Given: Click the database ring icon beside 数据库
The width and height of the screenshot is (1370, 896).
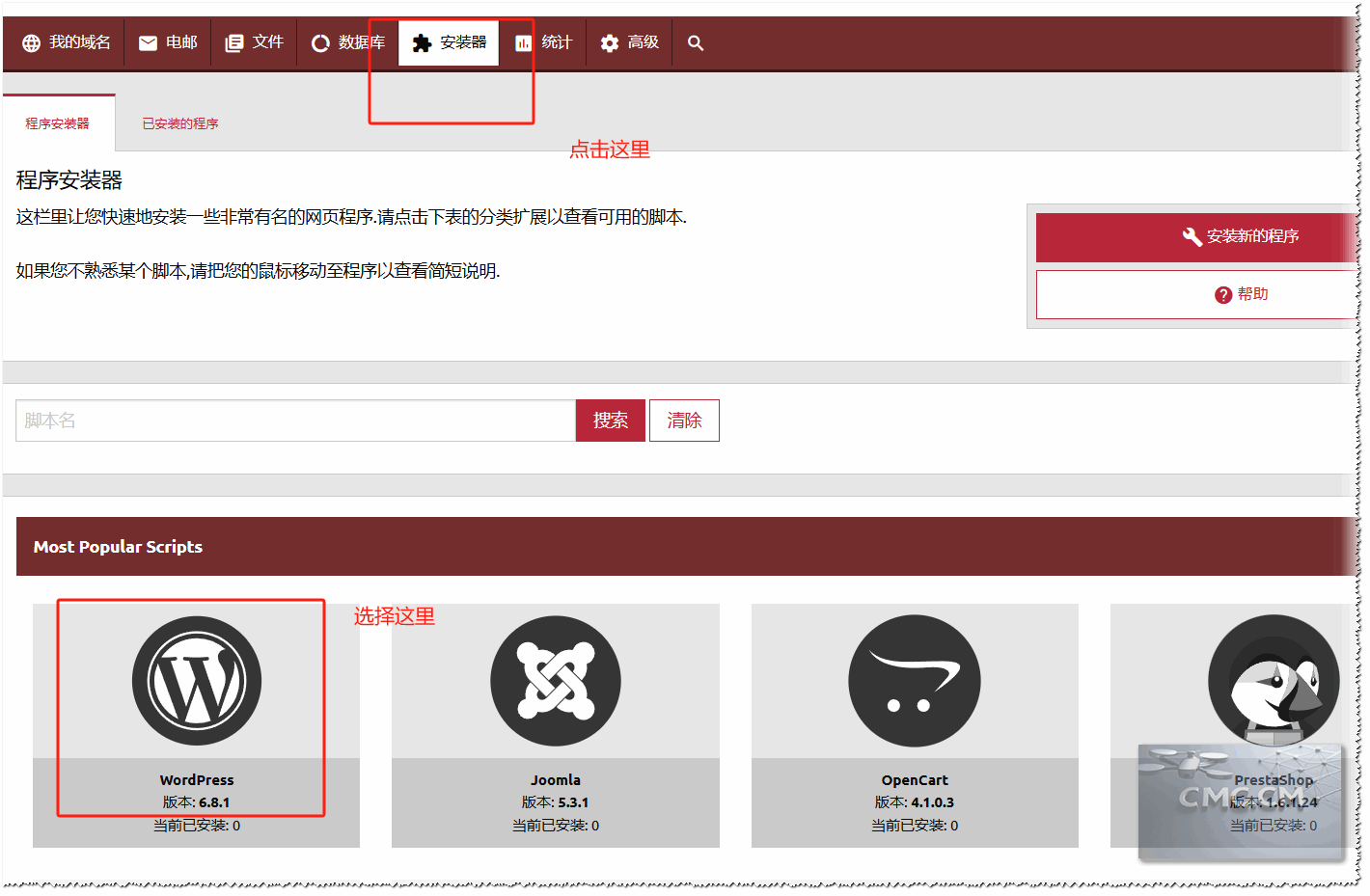Looking at the screenshot, I should tap(320, 43).
